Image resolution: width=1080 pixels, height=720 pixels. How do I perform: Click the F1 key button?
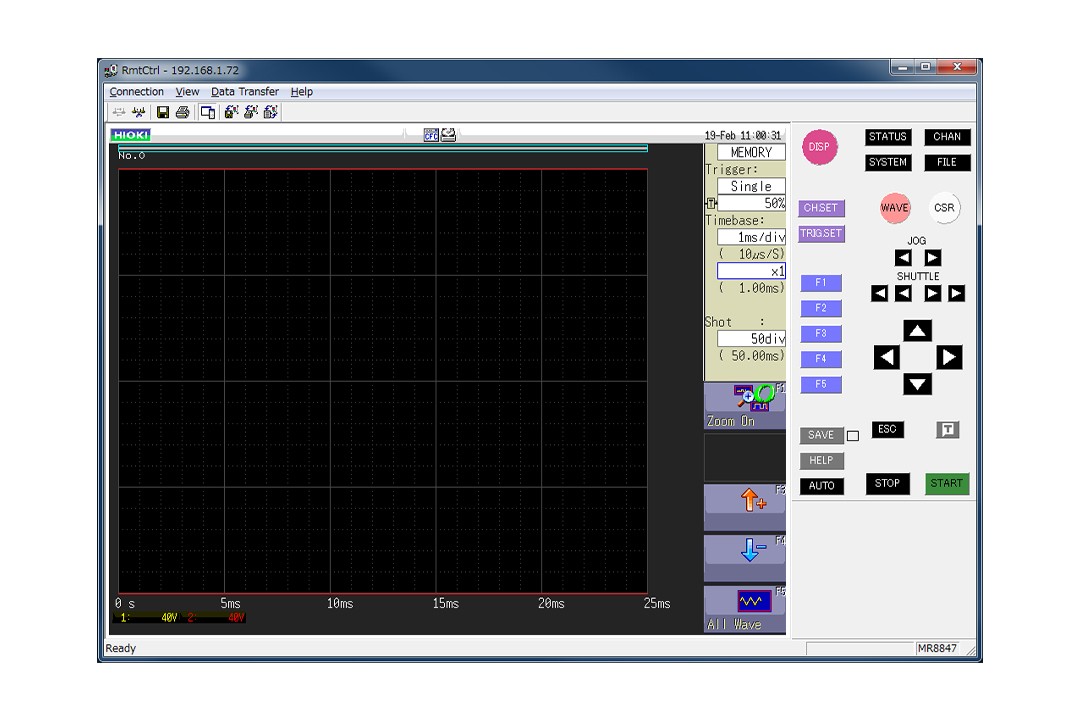821,282
